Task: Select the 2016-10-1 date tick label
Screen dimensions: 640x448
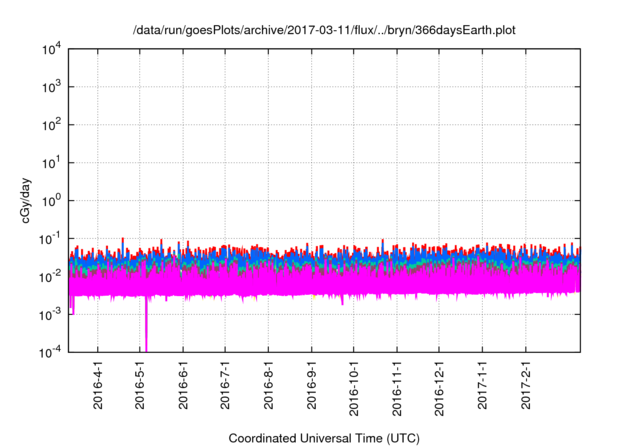Action: pyautogui.click(x=354, y=390)
